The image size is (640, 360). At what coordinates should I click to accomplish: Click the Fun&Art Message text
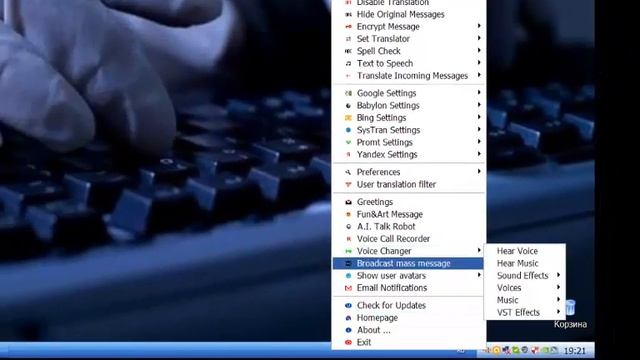click(x=389, y=214)
